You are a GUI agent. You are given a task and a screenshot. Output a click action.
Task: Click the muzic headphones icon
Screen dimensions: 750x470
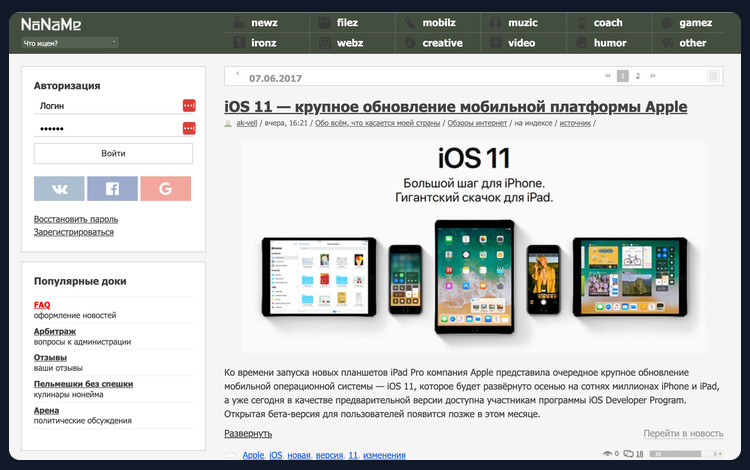coord(496,22)
